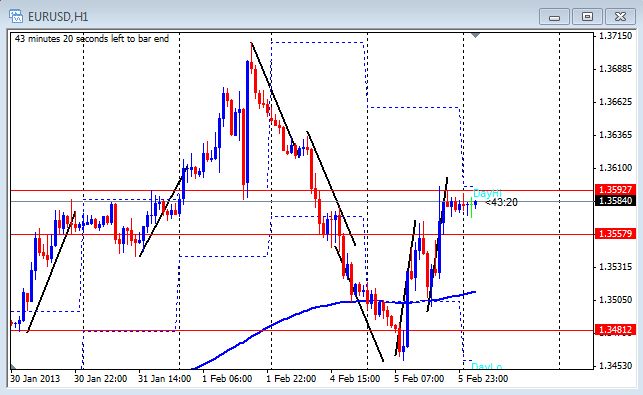This screenshot has width=643, height=395.
Task: Click the '1 Feb 06:00' time axis label
Action: (x=227, y=379)
